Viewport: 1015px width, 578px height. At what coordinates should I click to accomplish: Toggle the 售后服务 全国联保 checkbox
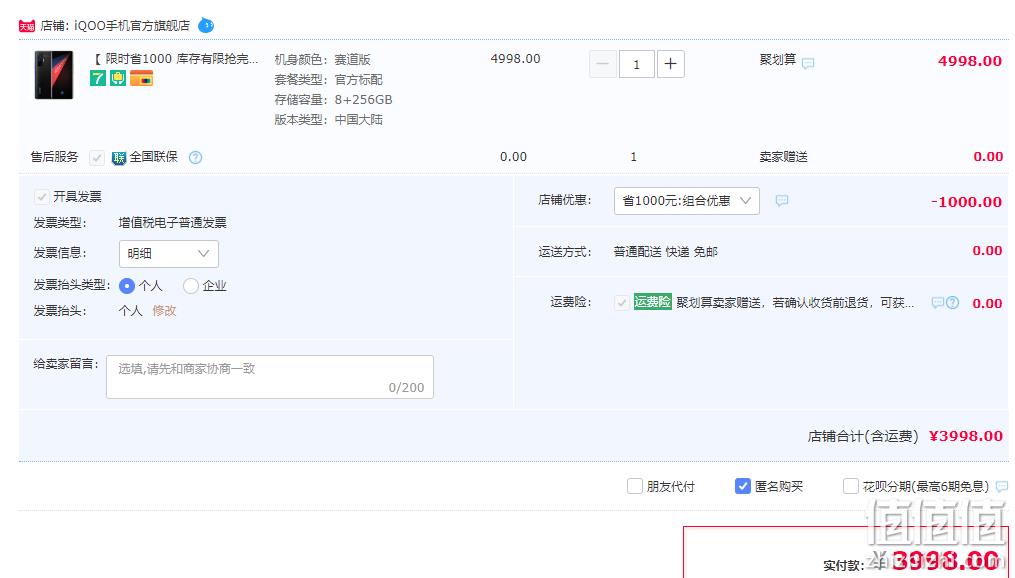pos(96,157)
